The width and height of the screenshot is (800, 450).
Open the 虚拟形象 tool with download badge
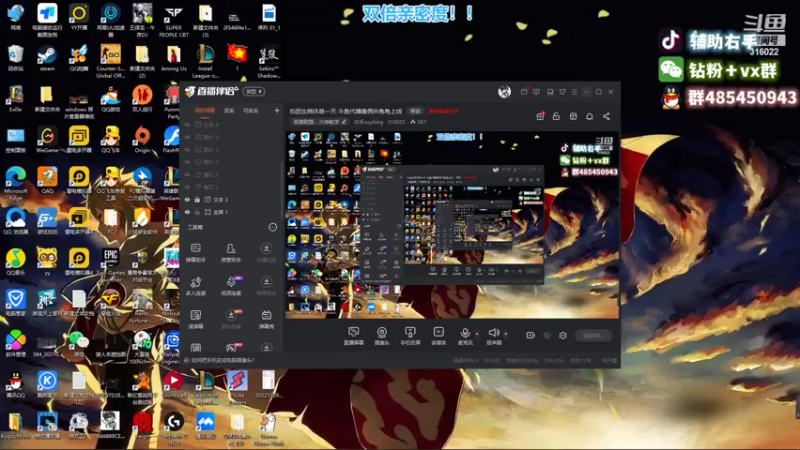tap(231, 319)
